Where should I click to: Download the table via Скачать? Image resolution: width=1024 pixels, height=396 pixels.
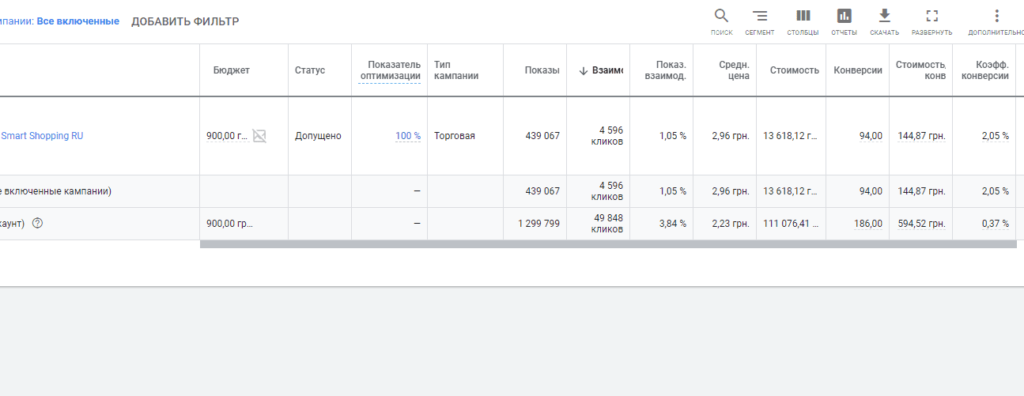click(884, 22)
